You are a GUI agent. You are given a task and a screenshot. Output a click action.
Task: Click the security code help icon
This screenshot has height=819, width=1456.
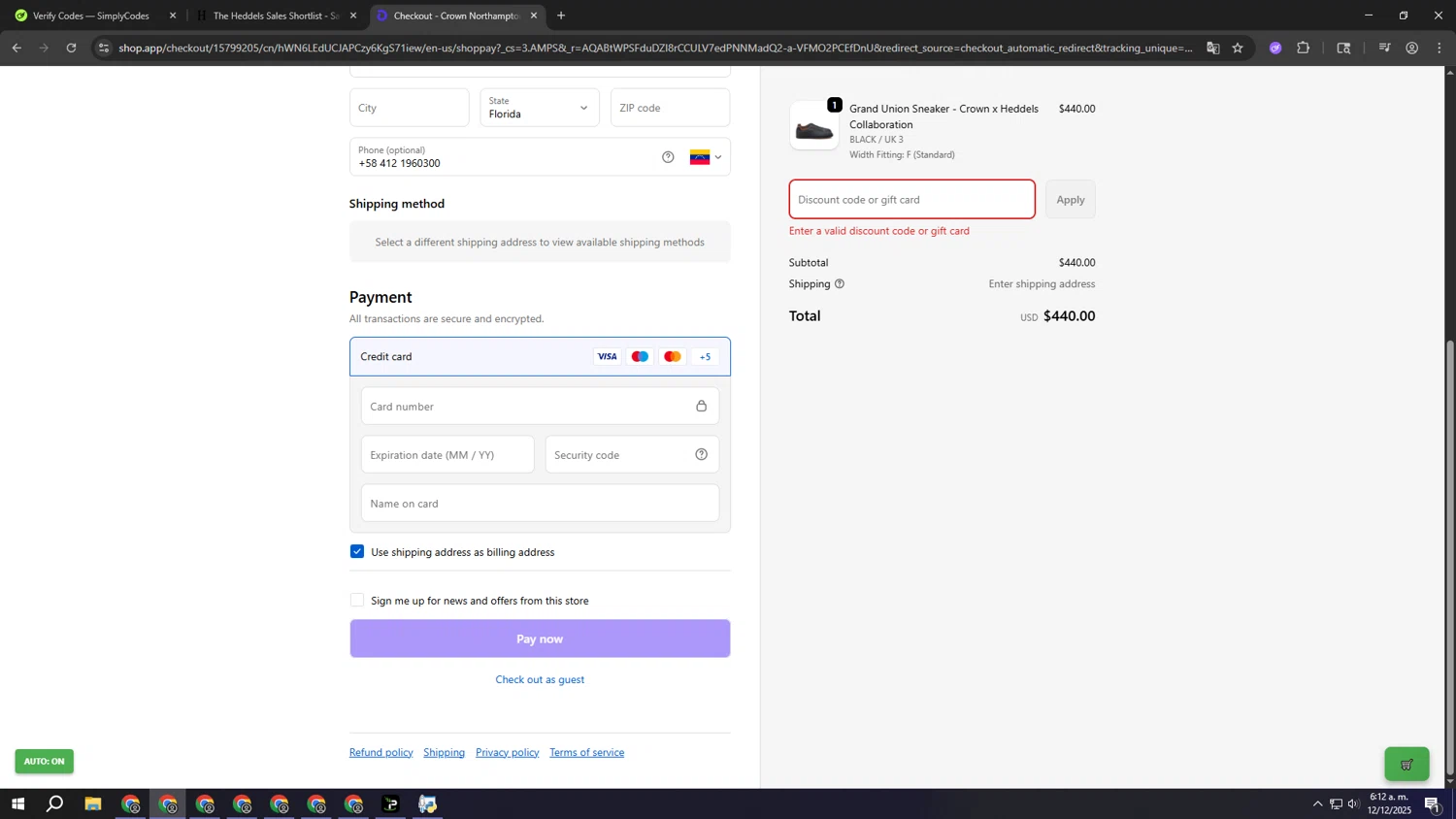[x=701, y=454]
